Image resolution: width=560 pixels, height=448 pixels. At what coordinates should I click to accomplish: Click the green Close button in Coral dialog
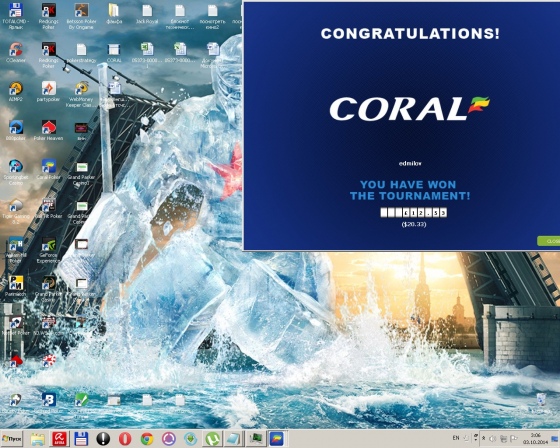coord(549,241)
